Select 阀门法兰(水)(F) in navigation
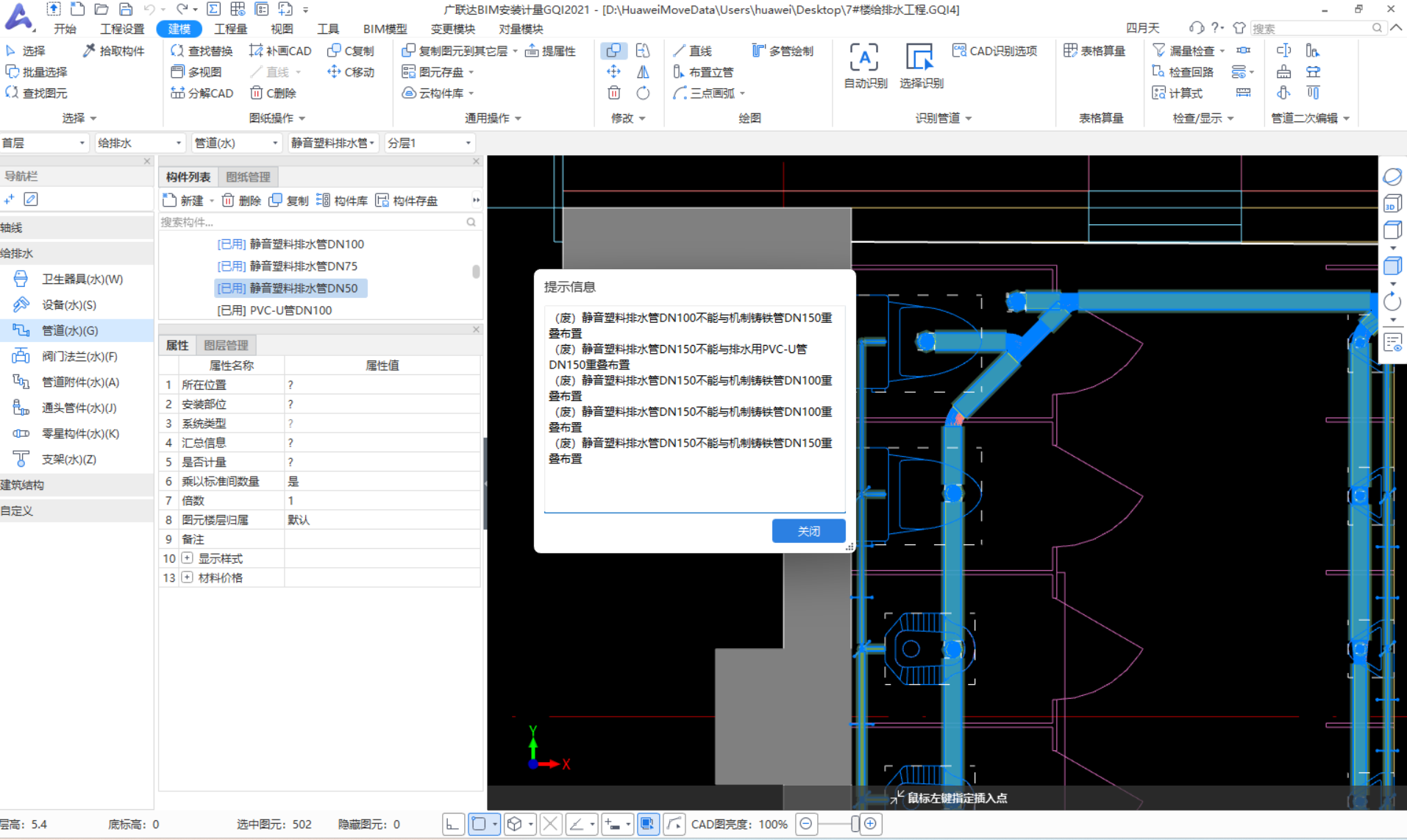 76,356
